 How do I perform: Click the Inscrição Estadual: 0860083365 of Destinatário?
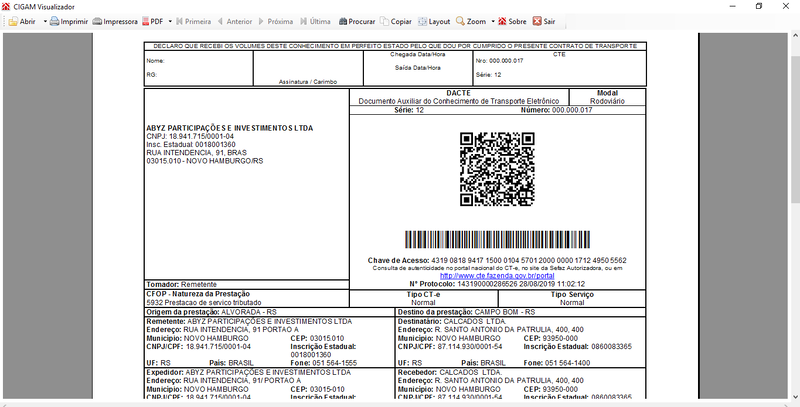click(x=578, y=347)
